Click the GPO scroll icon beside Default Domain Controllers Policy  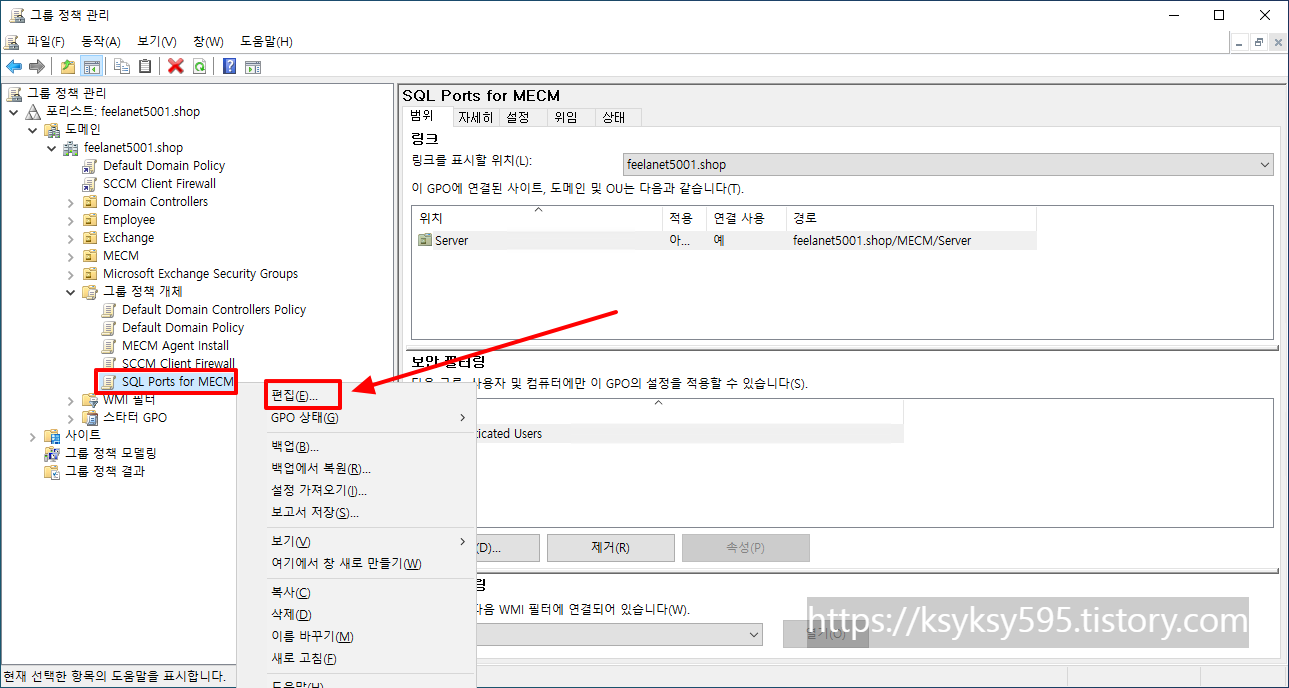click(x=109, y=309)
